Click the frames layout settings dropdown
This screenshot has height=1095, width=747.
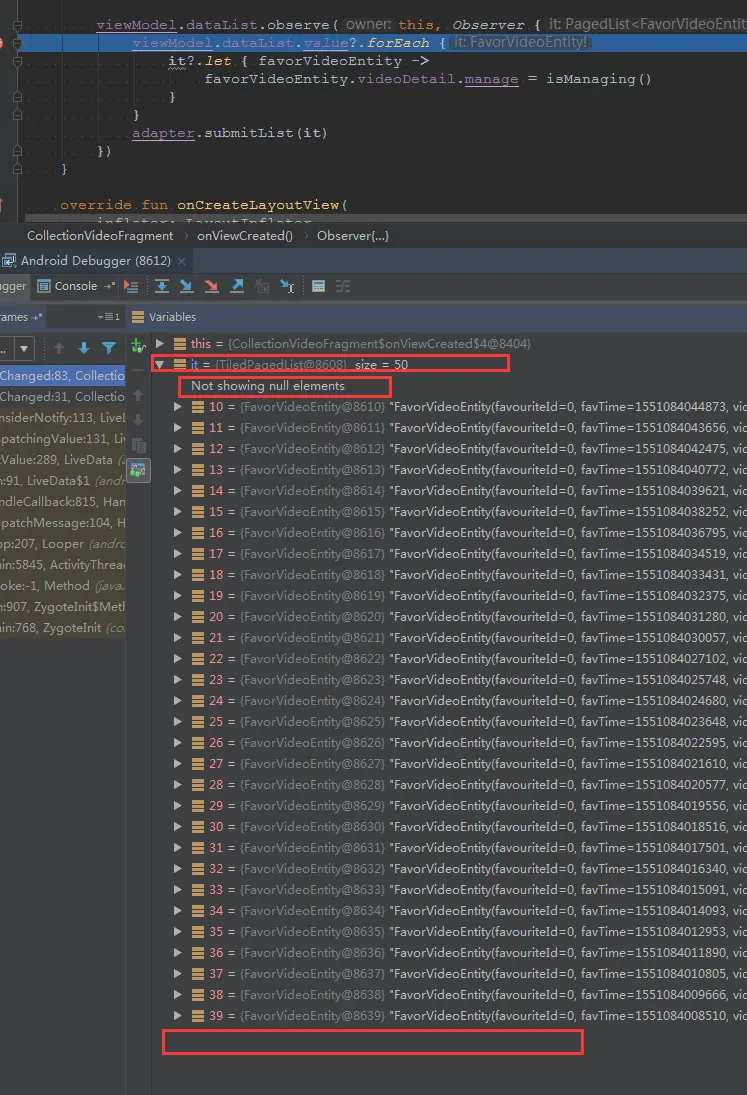pyautogui.click(x=109, y=317)
